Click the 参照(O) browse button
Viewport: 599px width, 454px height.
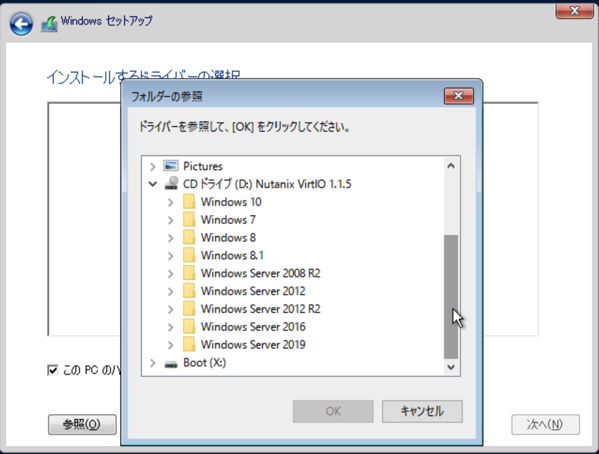tap(82, 424)
